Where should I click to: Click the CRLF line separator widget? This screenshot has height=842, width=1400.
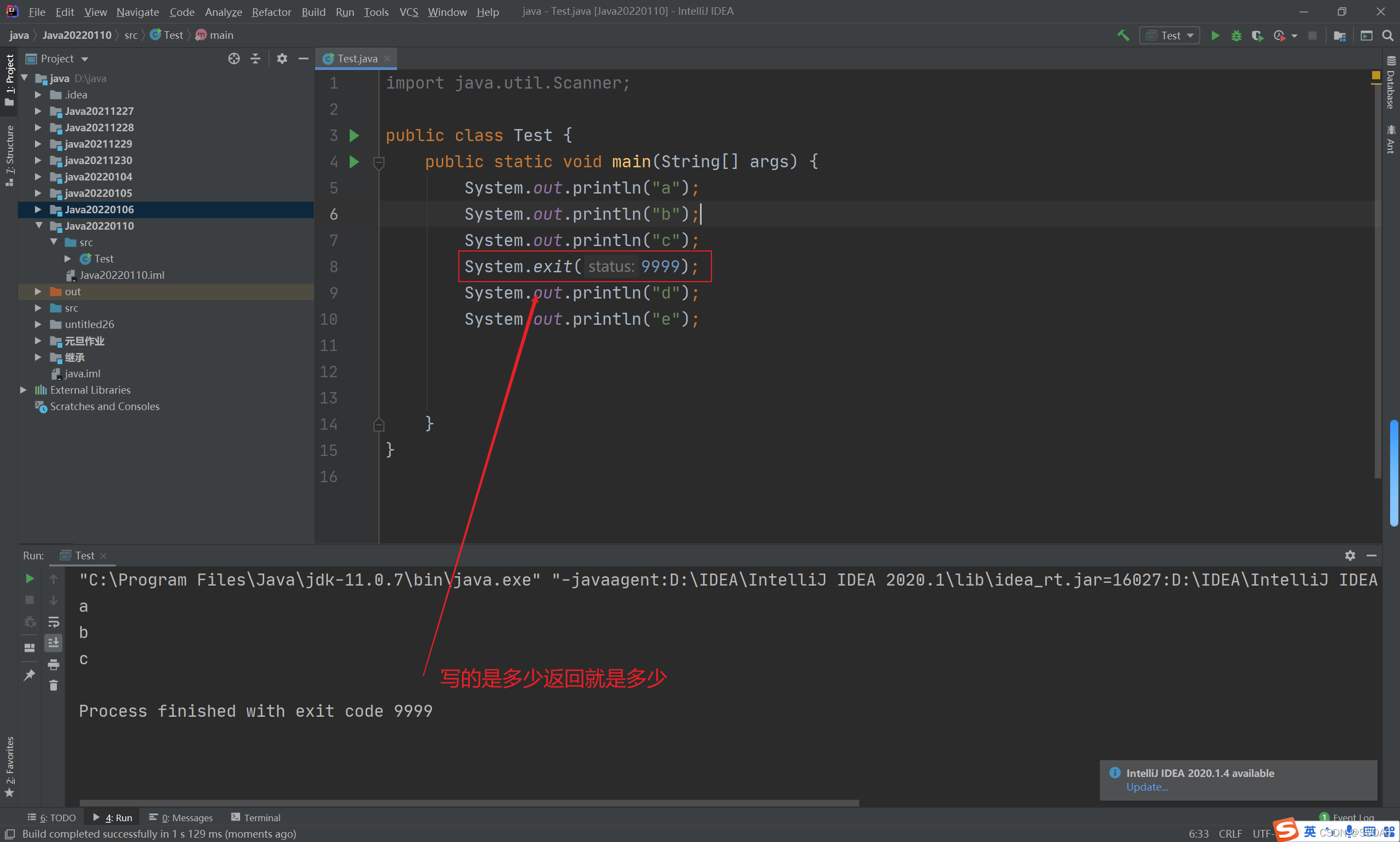[x=1230, y=833]
